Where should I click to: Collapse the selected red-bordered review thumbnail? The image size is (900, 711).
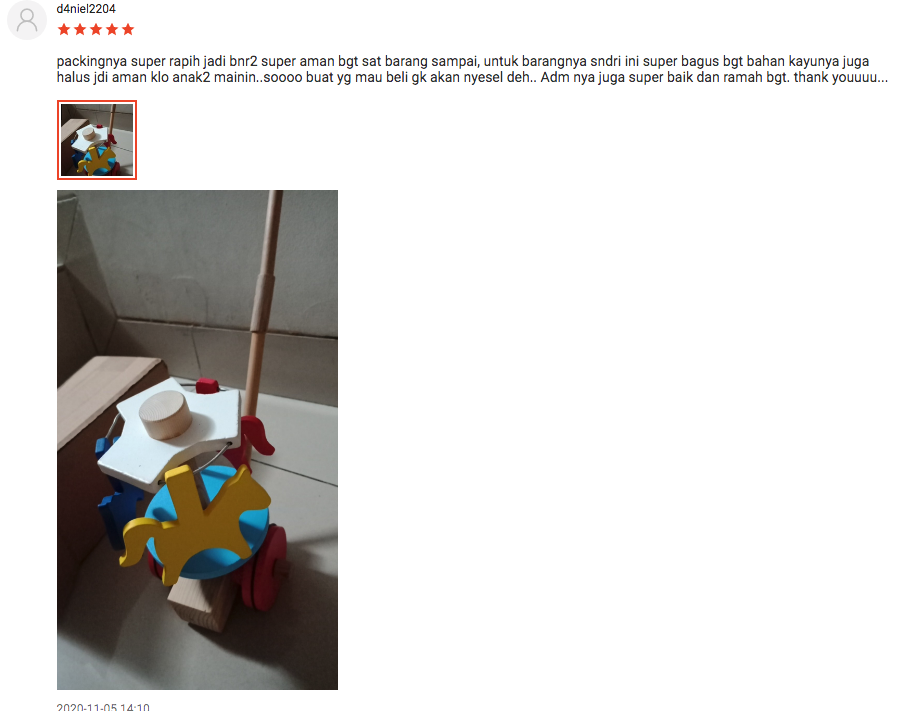tap(97, 140)
